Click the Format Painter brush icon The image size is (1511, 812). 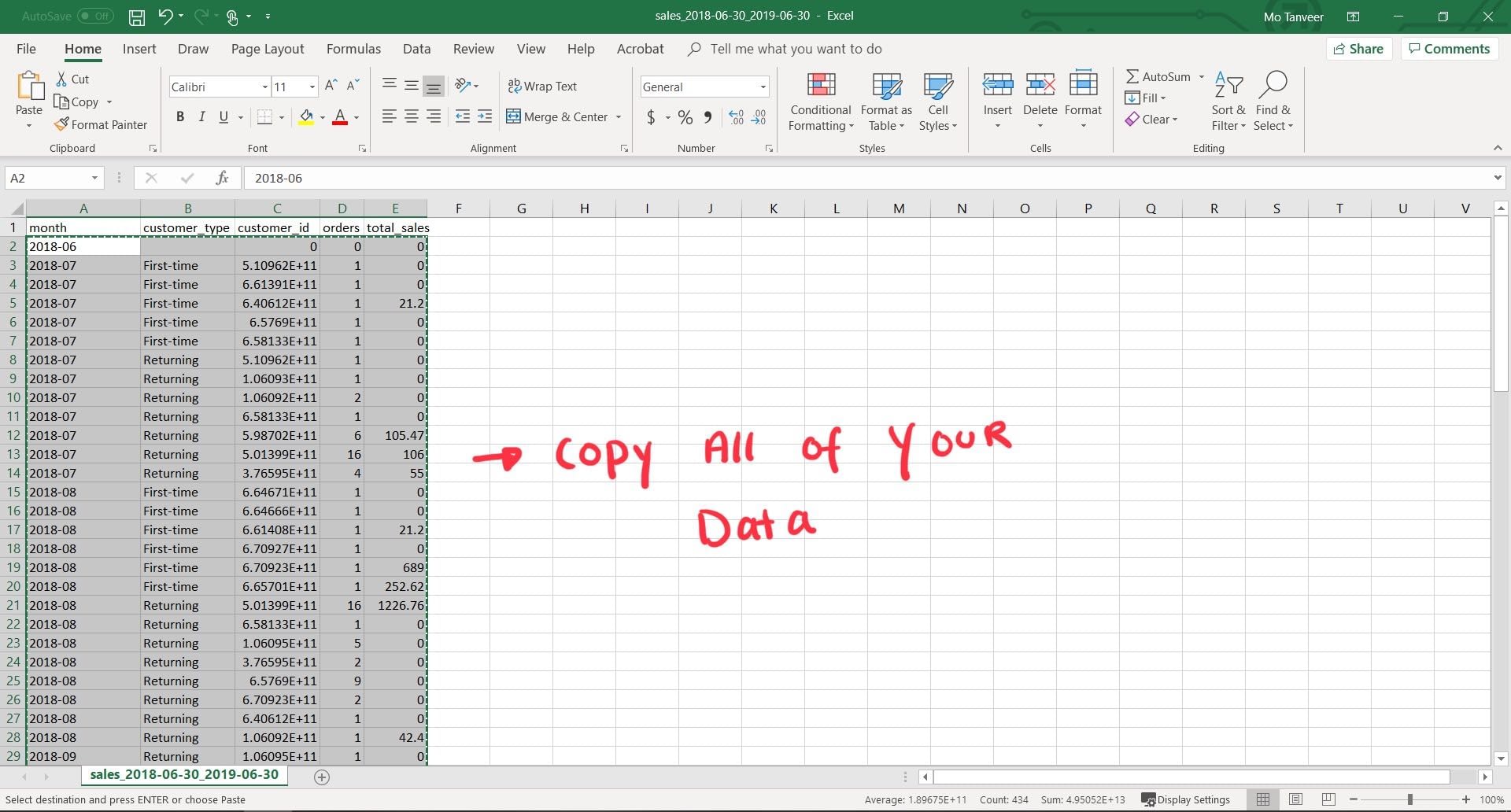[61, 124]
